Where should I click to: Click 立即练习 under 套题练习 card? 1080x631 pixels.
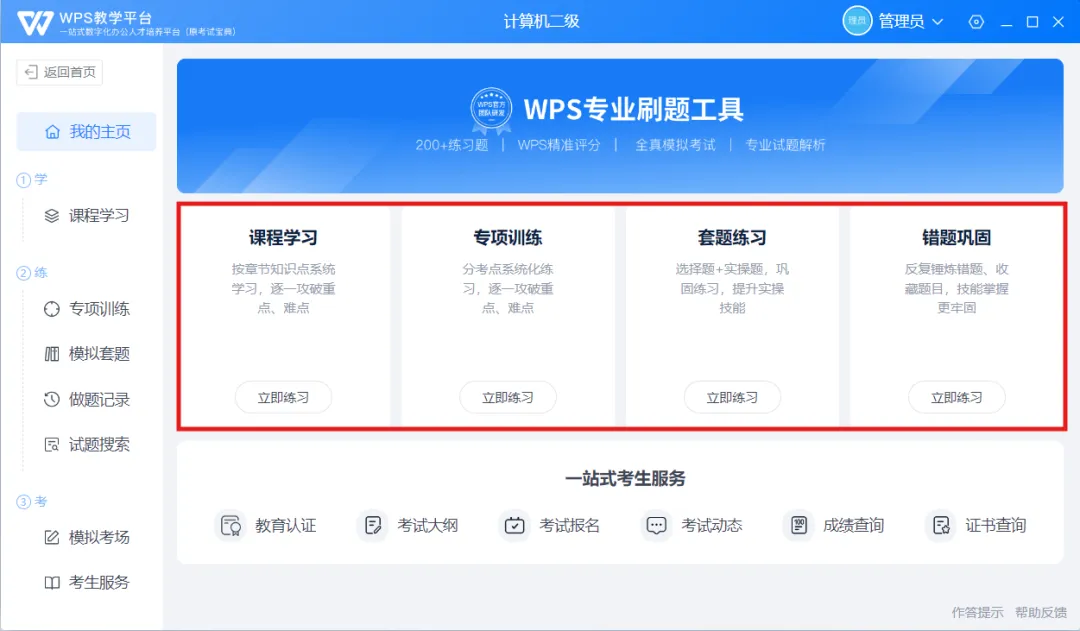732,397
